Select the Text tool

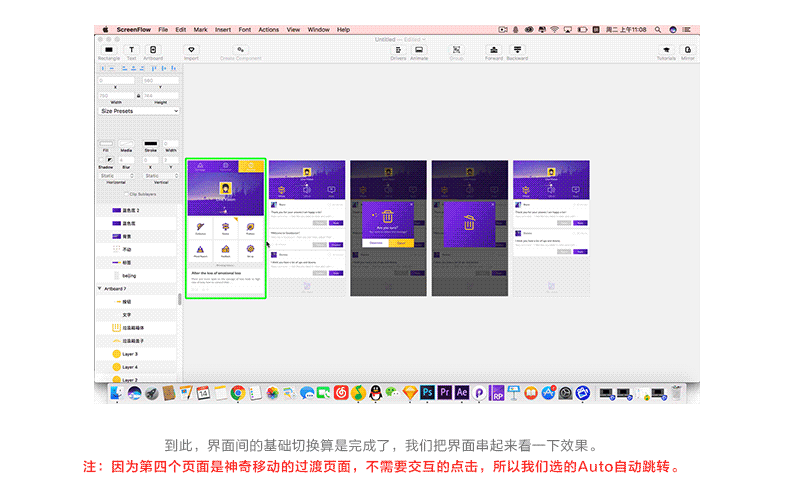click(131, 49)
